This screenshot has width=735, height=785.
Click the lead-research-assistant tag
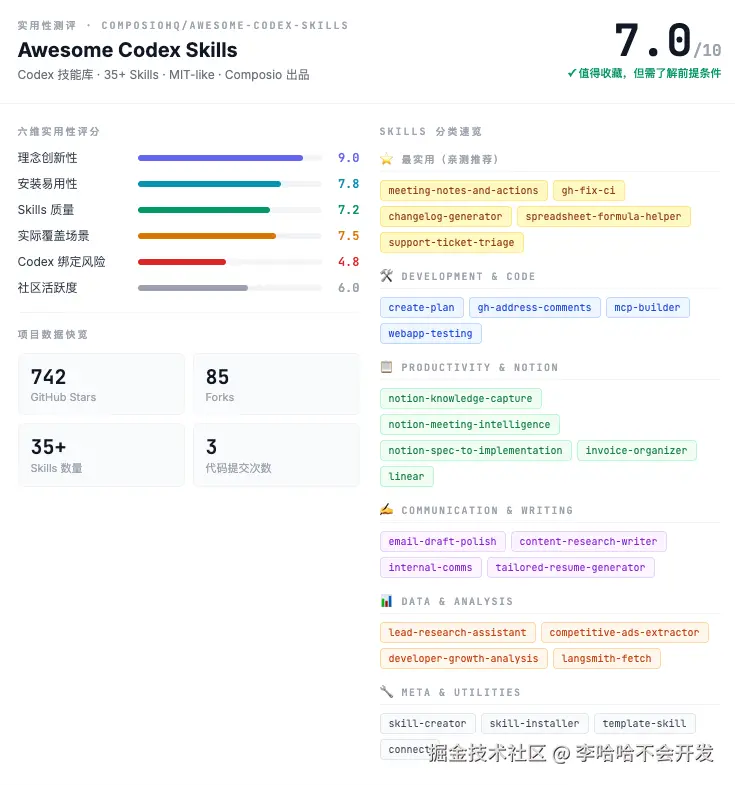coord(457,633)
